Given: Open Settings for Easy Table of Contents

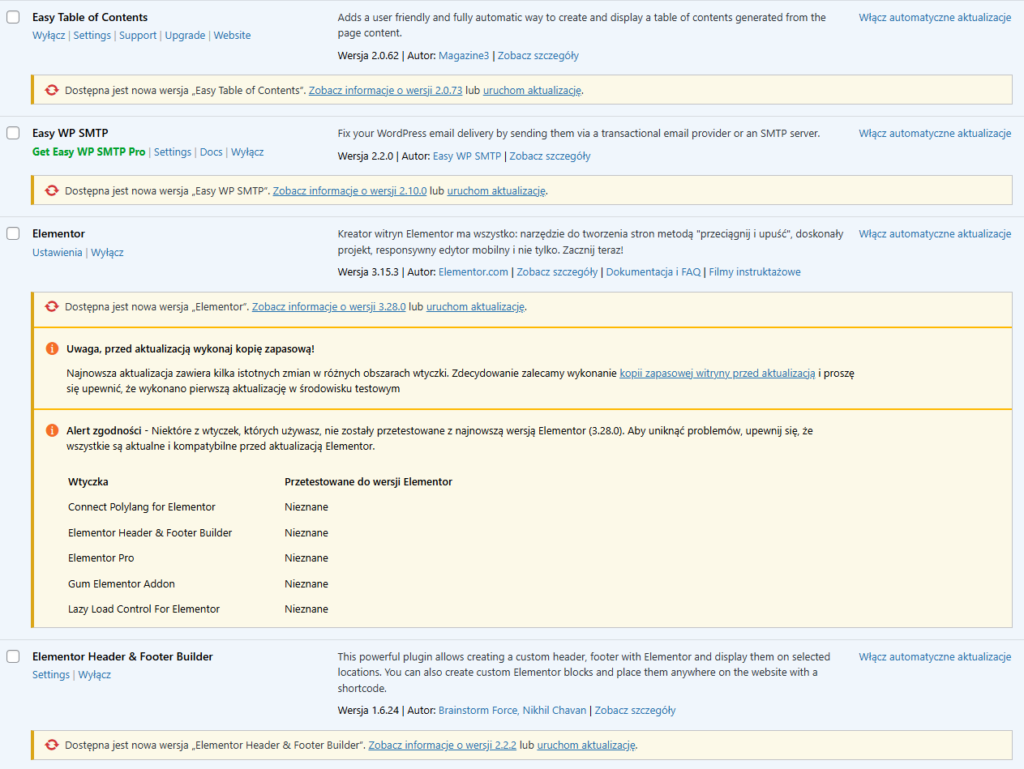Looking at the screenshot, I should tap(92, 35).
